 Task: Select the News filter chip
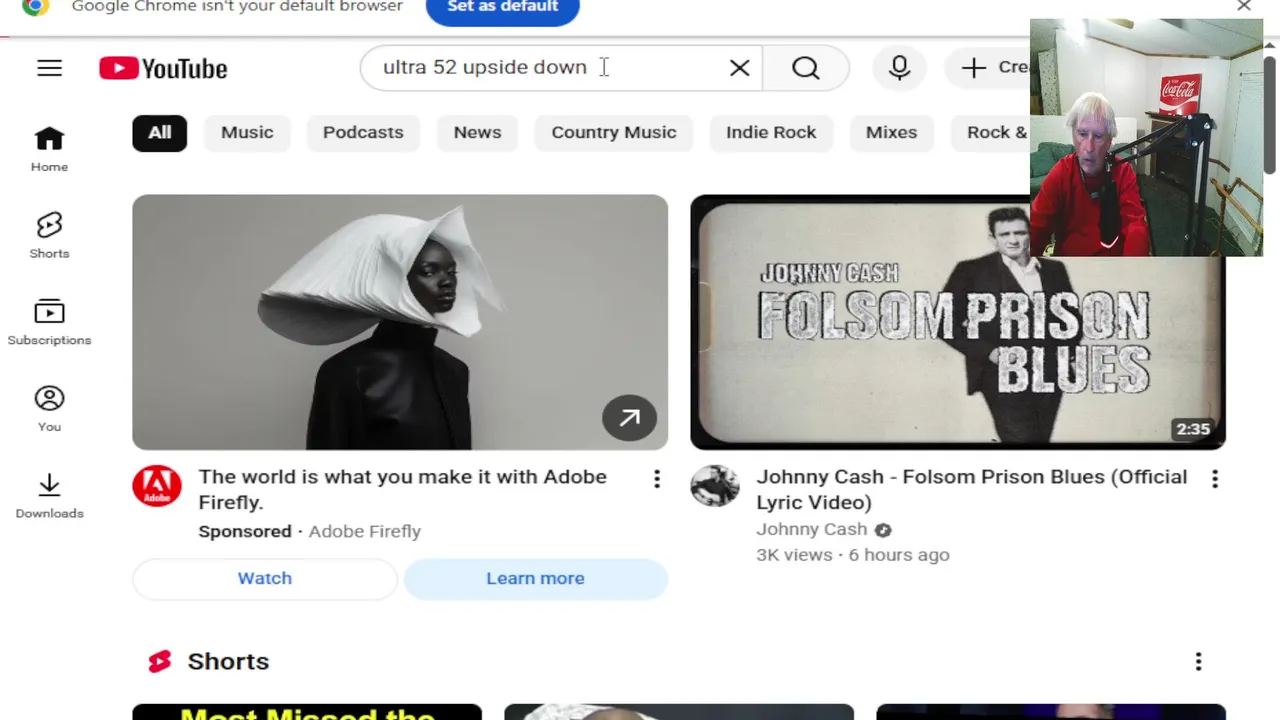[x=477, y=132]
